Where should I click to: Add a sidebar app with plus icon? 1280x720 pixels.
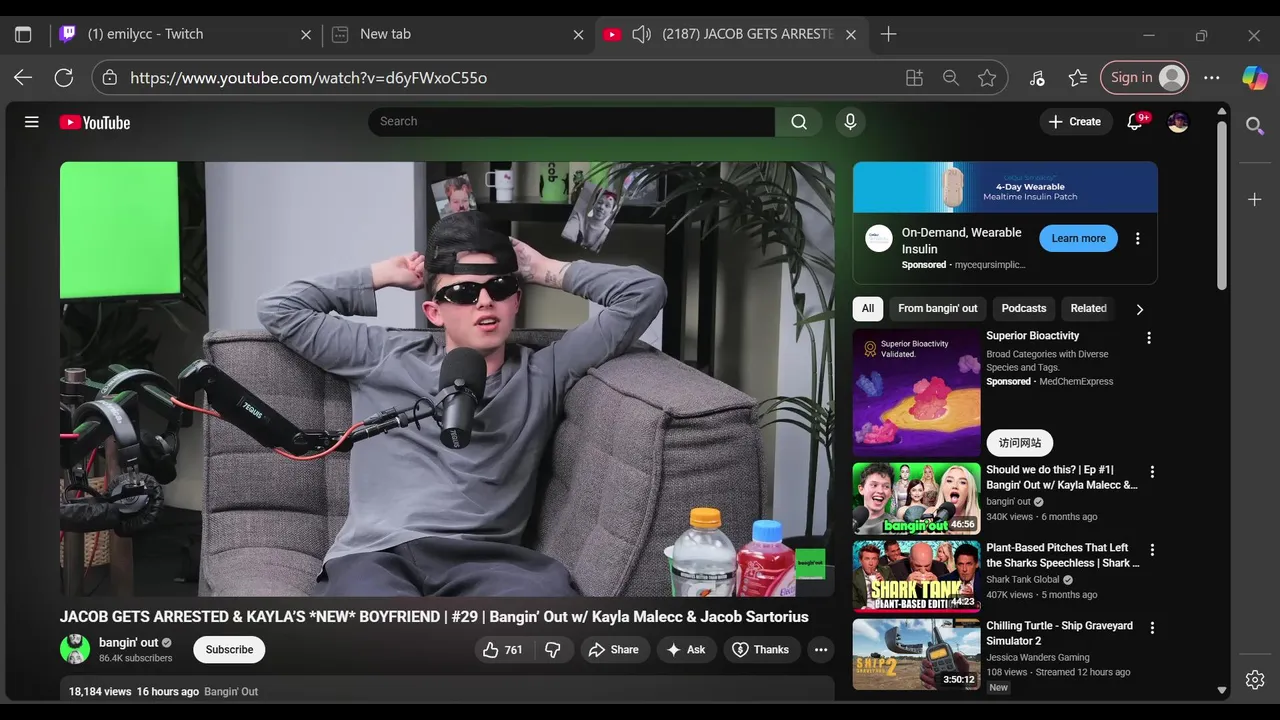(x=1255, y=200)
